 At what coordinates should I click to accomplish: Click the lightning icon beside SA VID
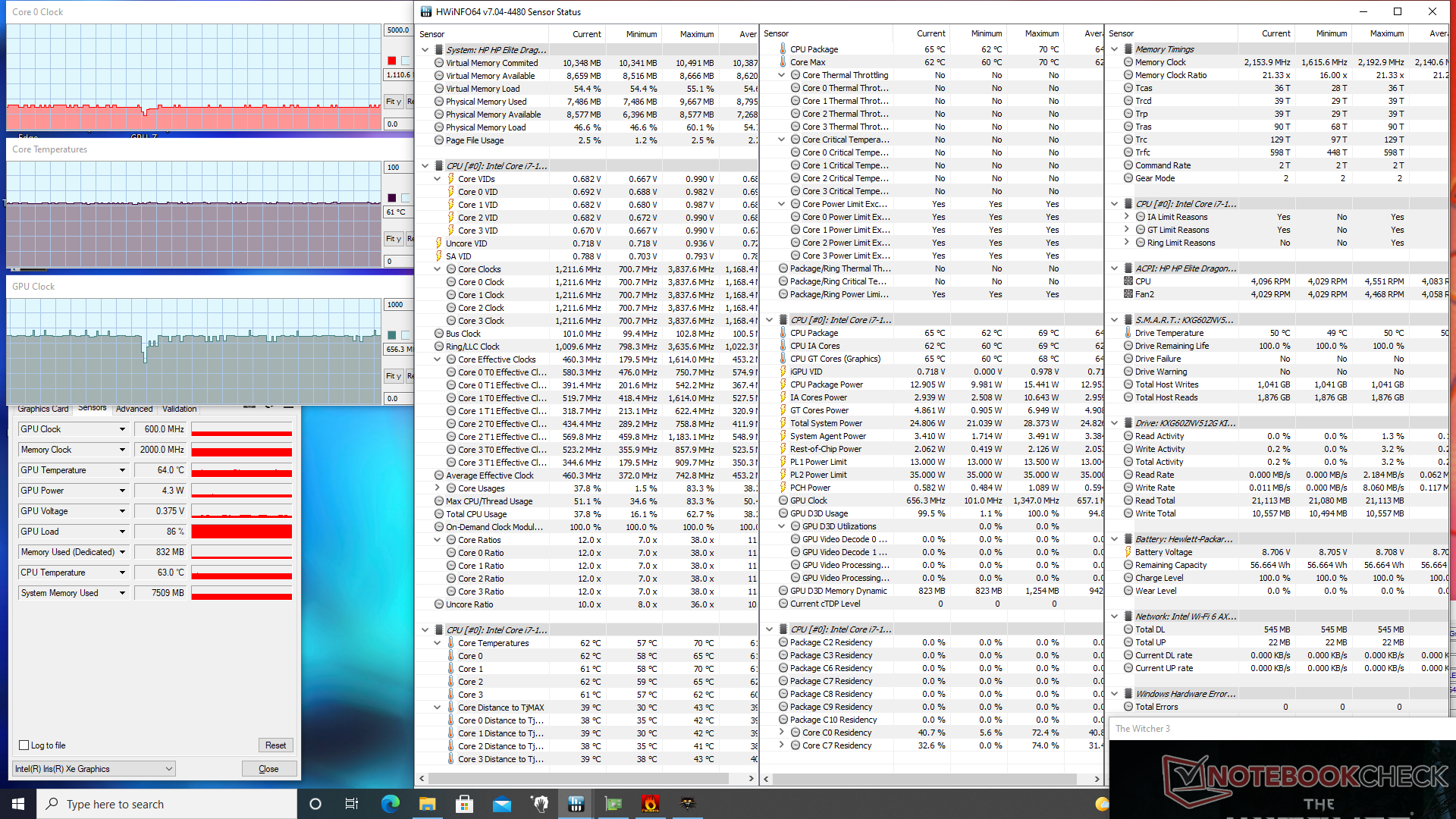pos(438,256)
